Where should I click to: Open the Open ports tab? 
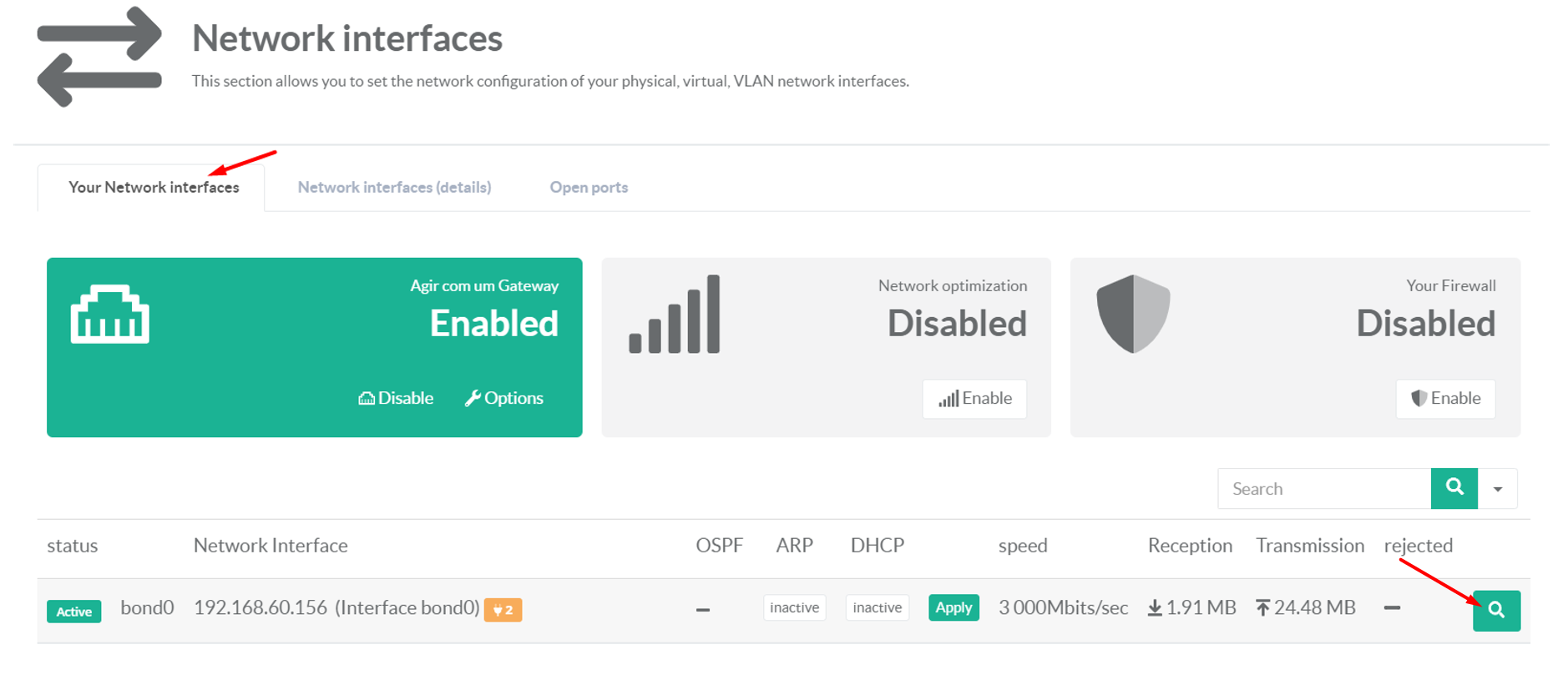589,187
